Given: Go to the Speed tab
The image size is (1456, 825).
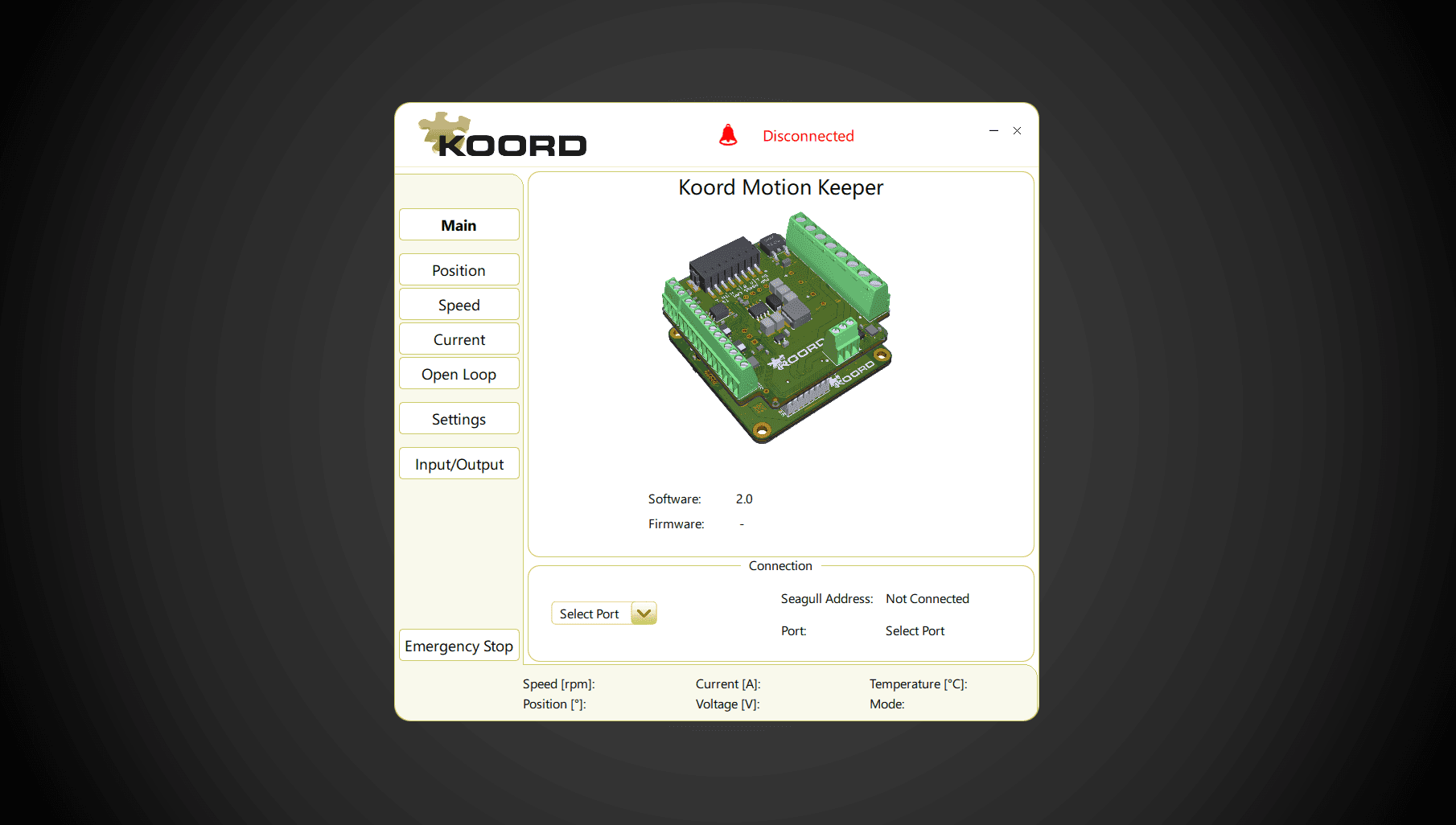Looking at the screenshot, I should (459, 305).
